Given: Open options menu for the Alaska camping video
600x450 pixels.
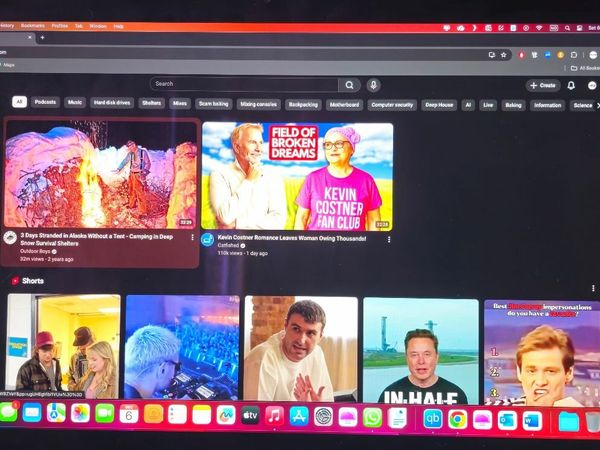Looking at the screenshot, I should pos(192,238).
